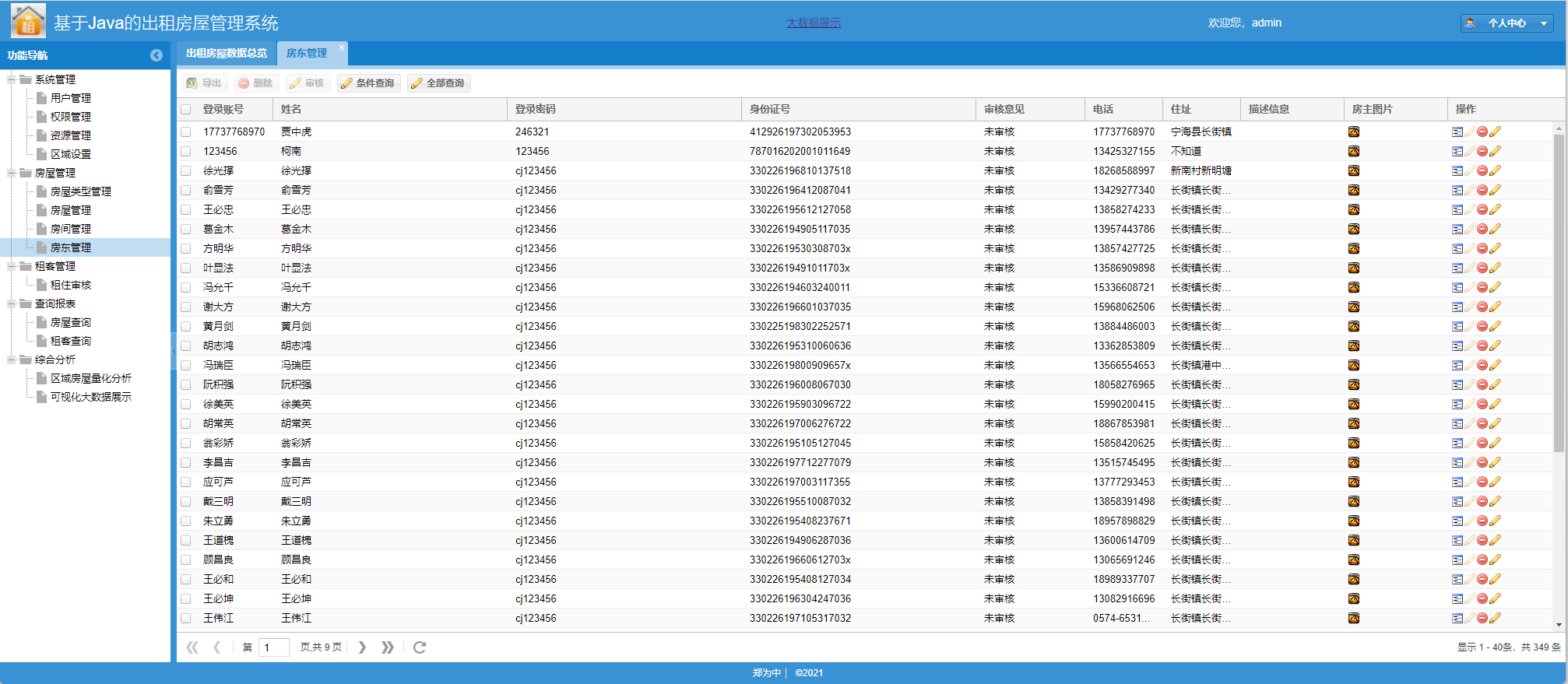This screenshot has width=1568, height=684.
Task: Click red delete icon in 柯南 row
Action: click(1482, 151)
